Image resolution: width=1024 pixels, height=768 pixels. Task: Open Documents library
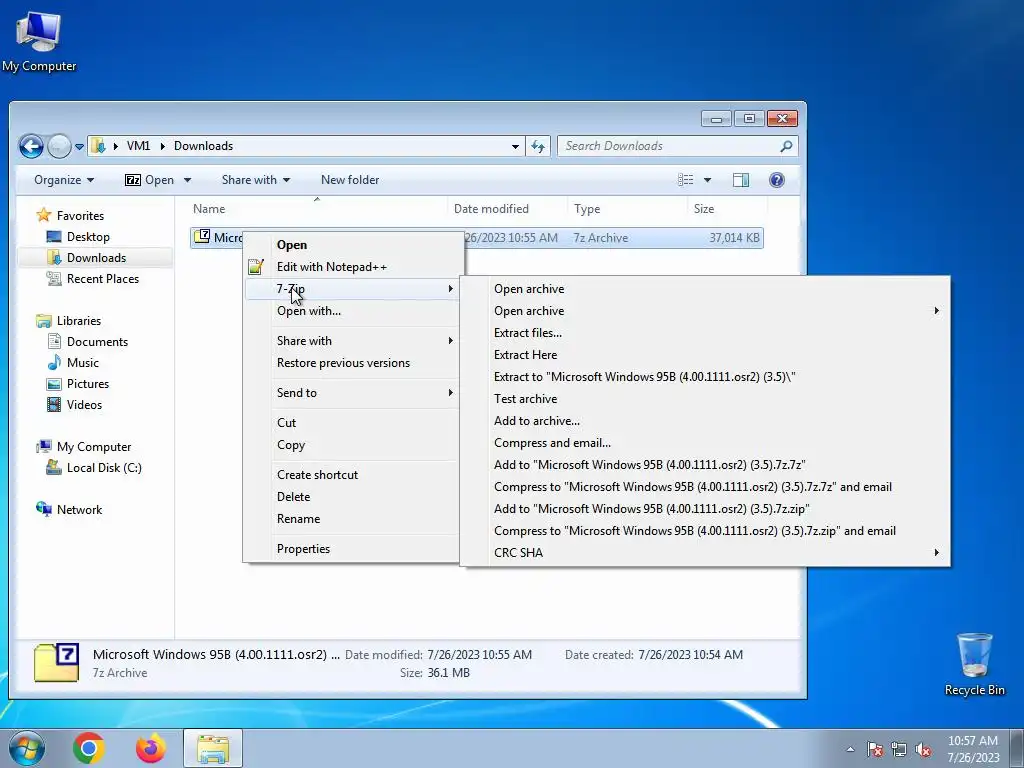pyautogui.click(x=97, y=342)
